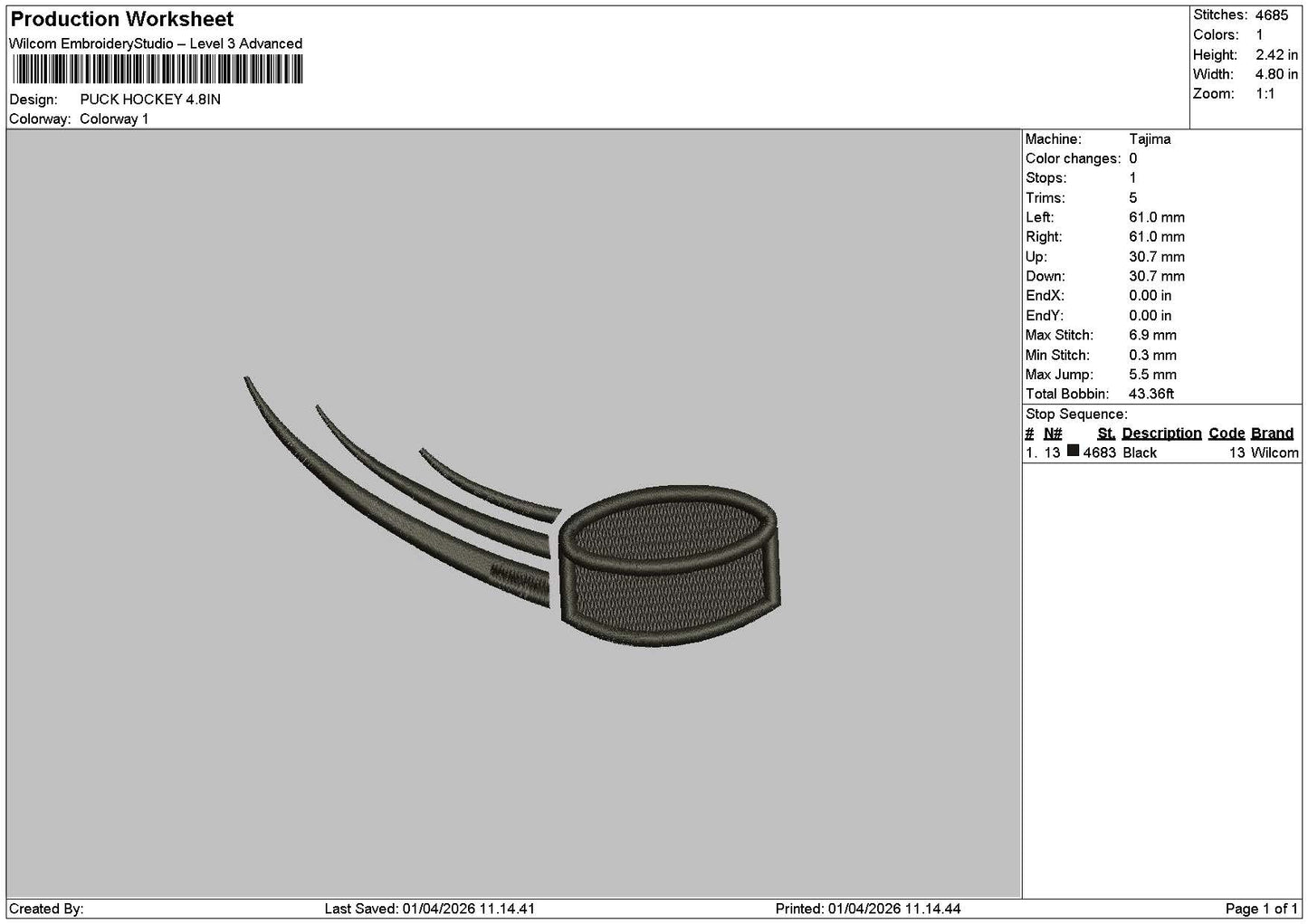Click the Total Bobbin value 43.36ft
The width and height of the screenshot is (1308, 924).
click(x=1151, y=395)
